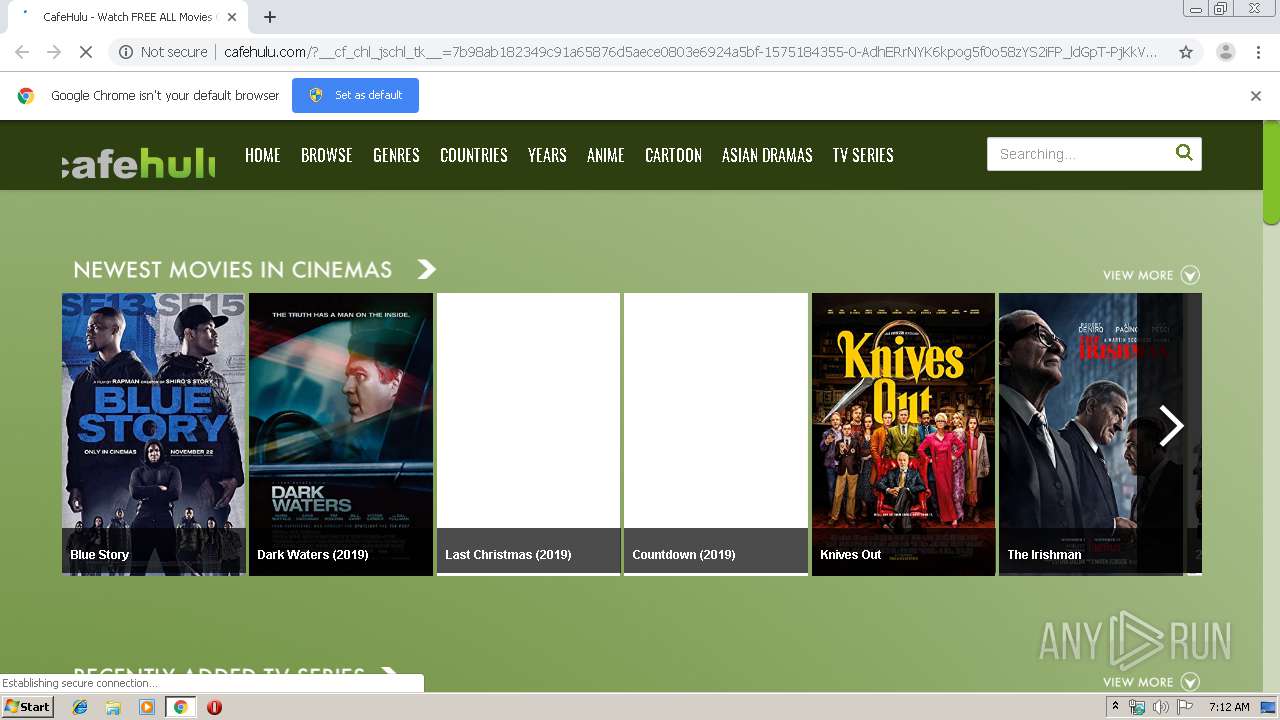Open the CARTOON section
Image resolution: width=1280 pixels, height=720 pixels.
pyautogui.click(x=673, y=155)
